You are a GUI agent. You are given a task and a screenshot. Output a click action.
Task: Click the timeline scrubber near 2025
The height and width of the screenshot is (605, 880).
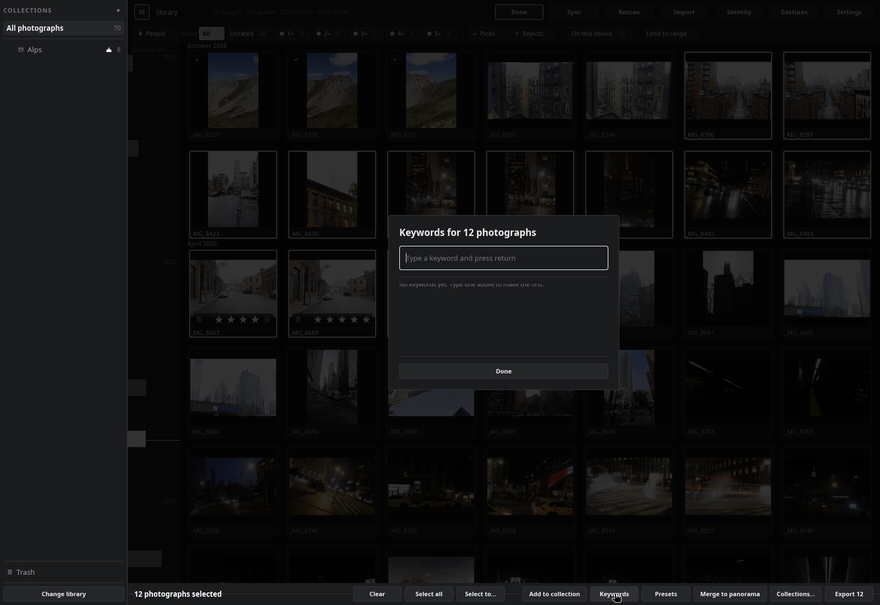tap(168, 262)
